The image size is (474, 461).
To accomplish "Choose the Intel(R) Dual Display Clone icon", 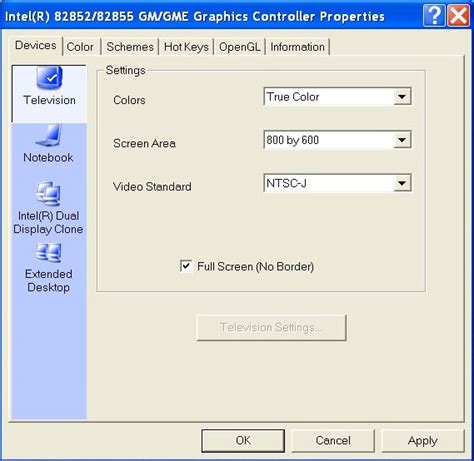I will [x=48, y=193].
